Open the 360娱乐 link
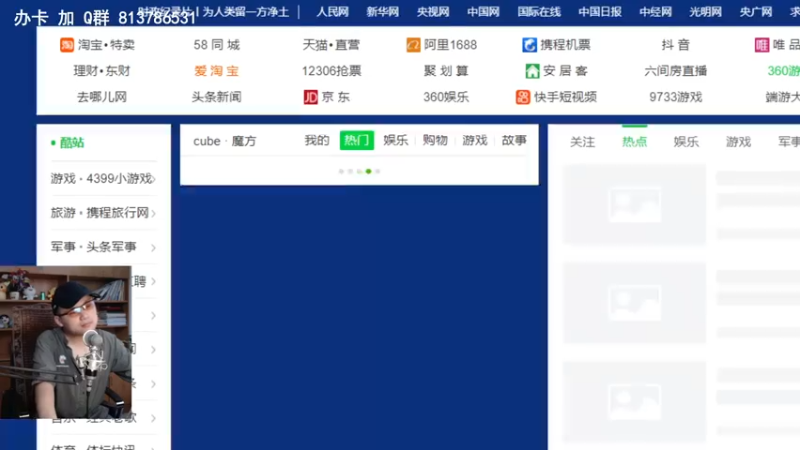This screenshot has width=800, height=450. [x=446, y=97]
